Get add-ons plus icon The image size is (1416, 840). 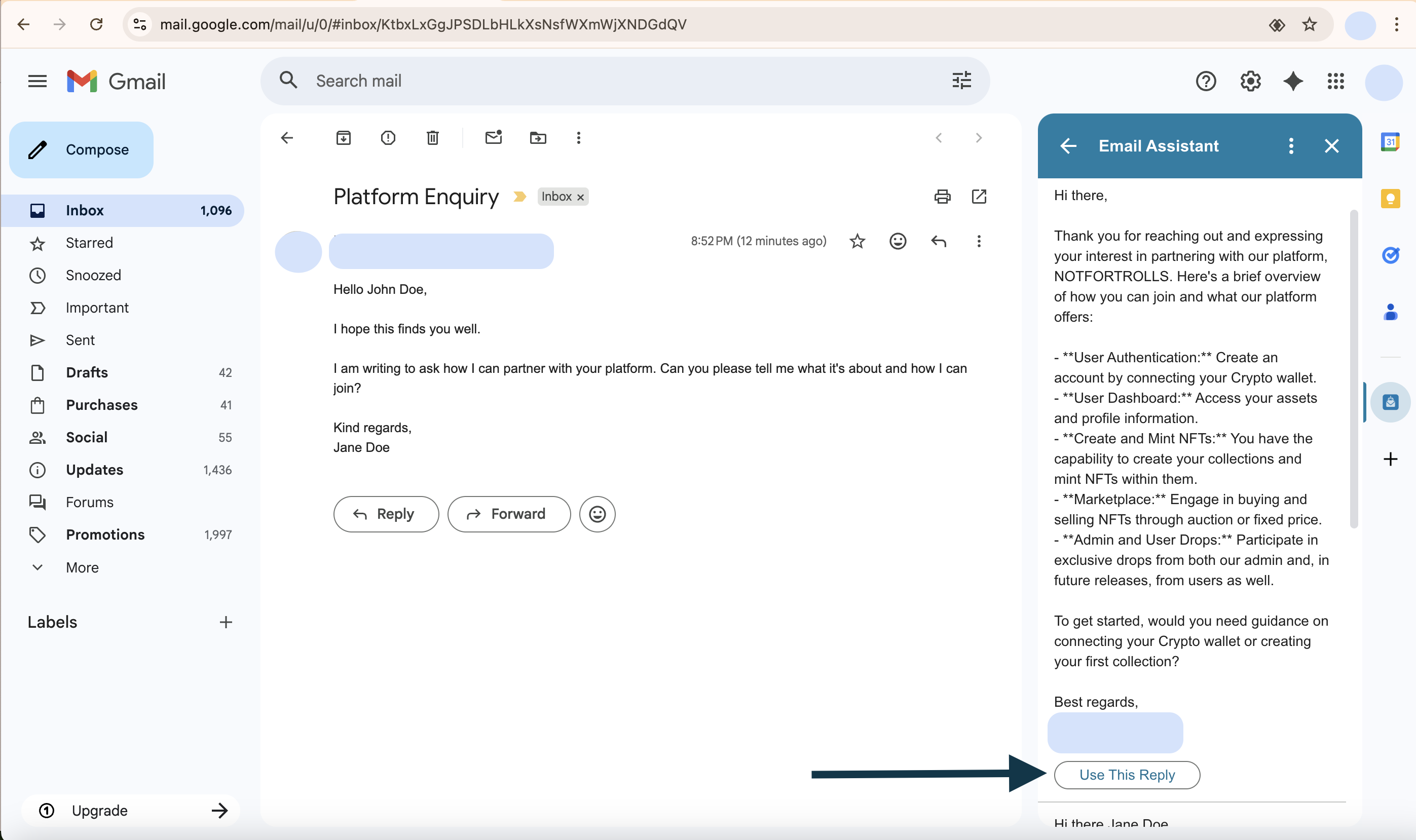[x=1391, y=459]
